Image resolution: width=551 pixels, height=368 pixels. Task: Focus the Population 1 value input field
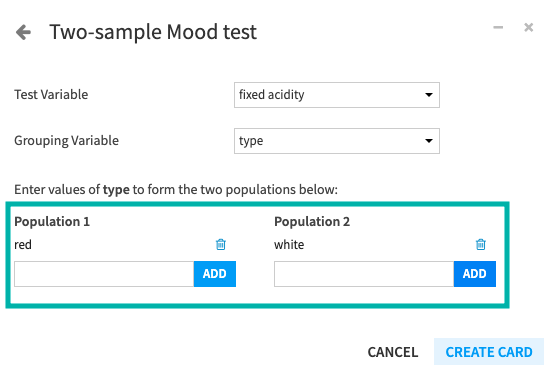(x=104, y=274)
